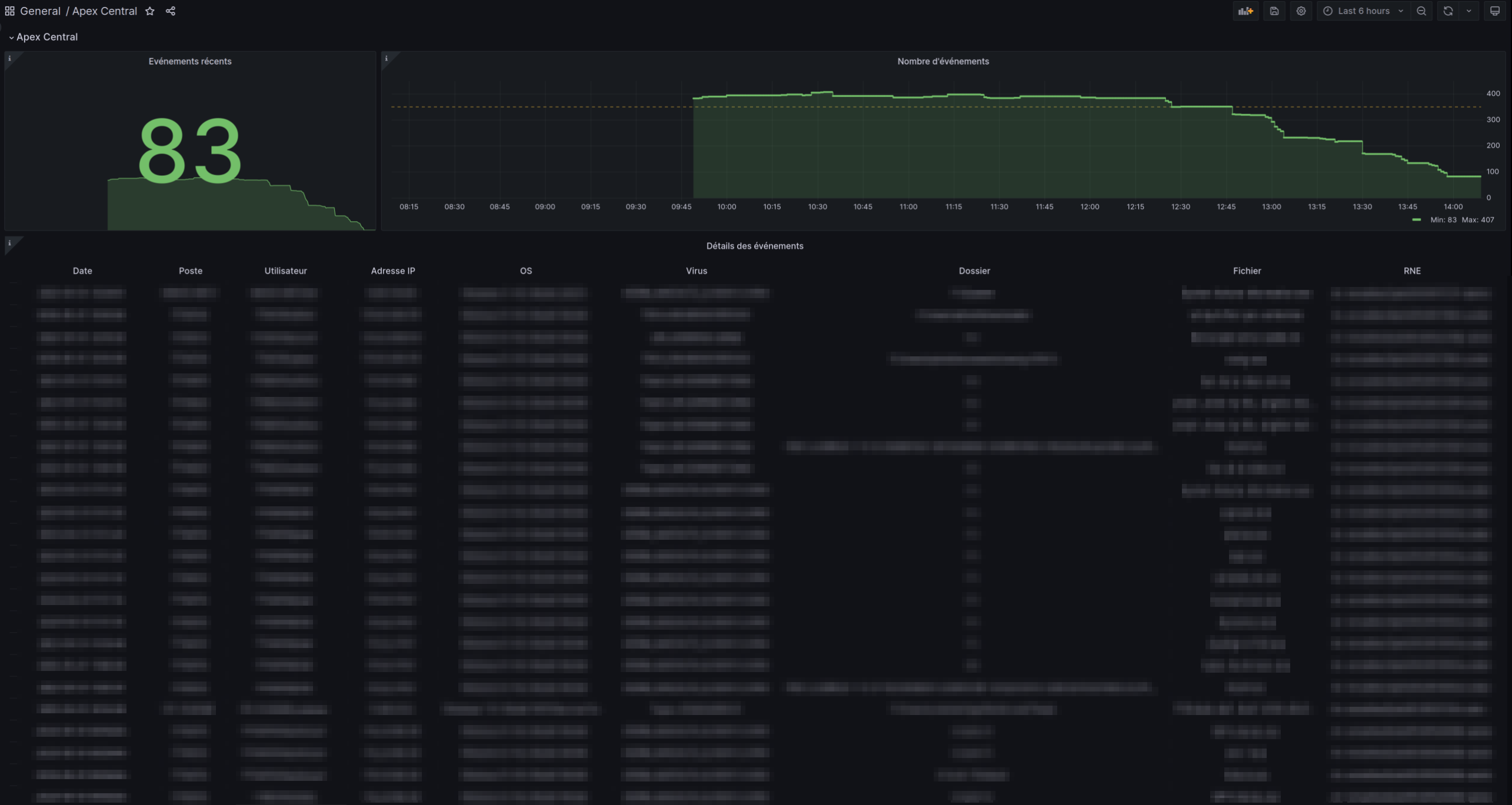Screen dimensions: 1512x805
Task: Sort table by Utilisateur column
Action: (285, 270)
